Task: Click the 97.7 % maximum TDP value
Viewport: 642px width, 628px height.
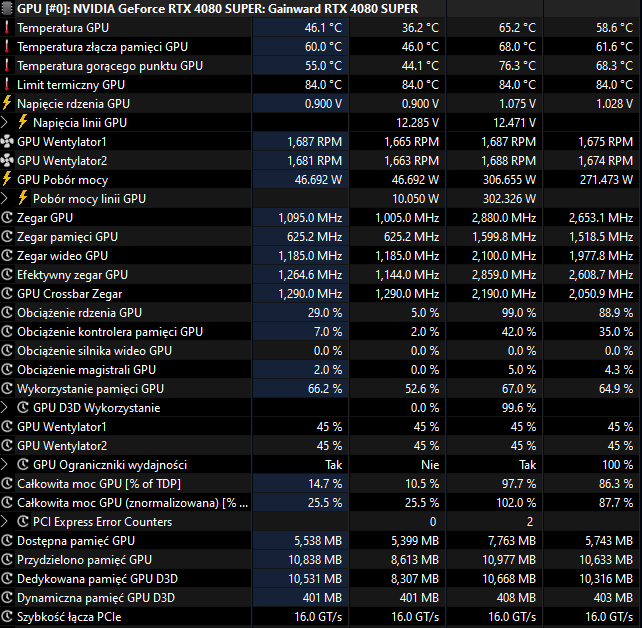Action: (x=519, y=484)
